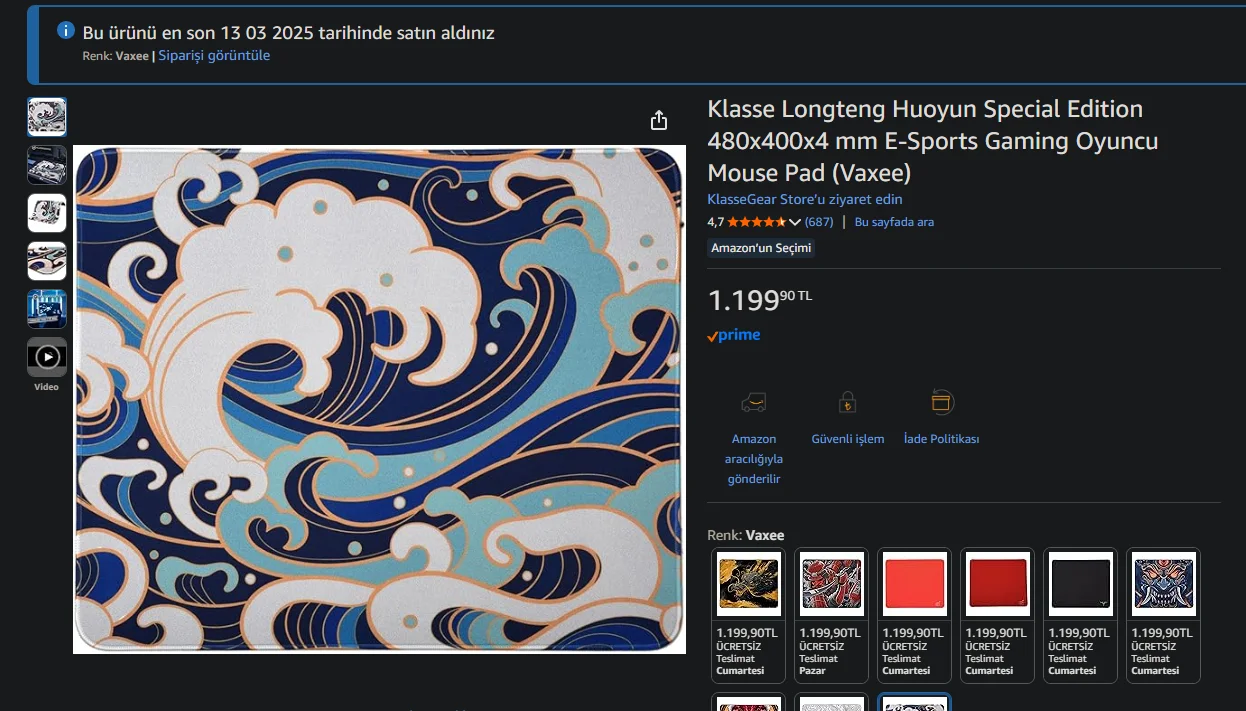Click the main wave mouse pad image
This screenshot has height=711, width=1246.
[379, 399]
